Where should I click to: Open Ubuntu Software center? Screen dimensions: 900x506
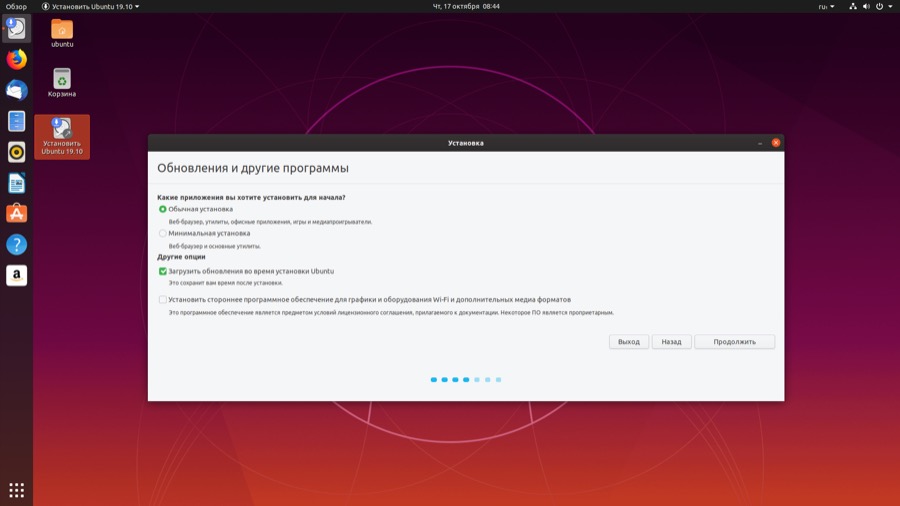tap(16, 213)
